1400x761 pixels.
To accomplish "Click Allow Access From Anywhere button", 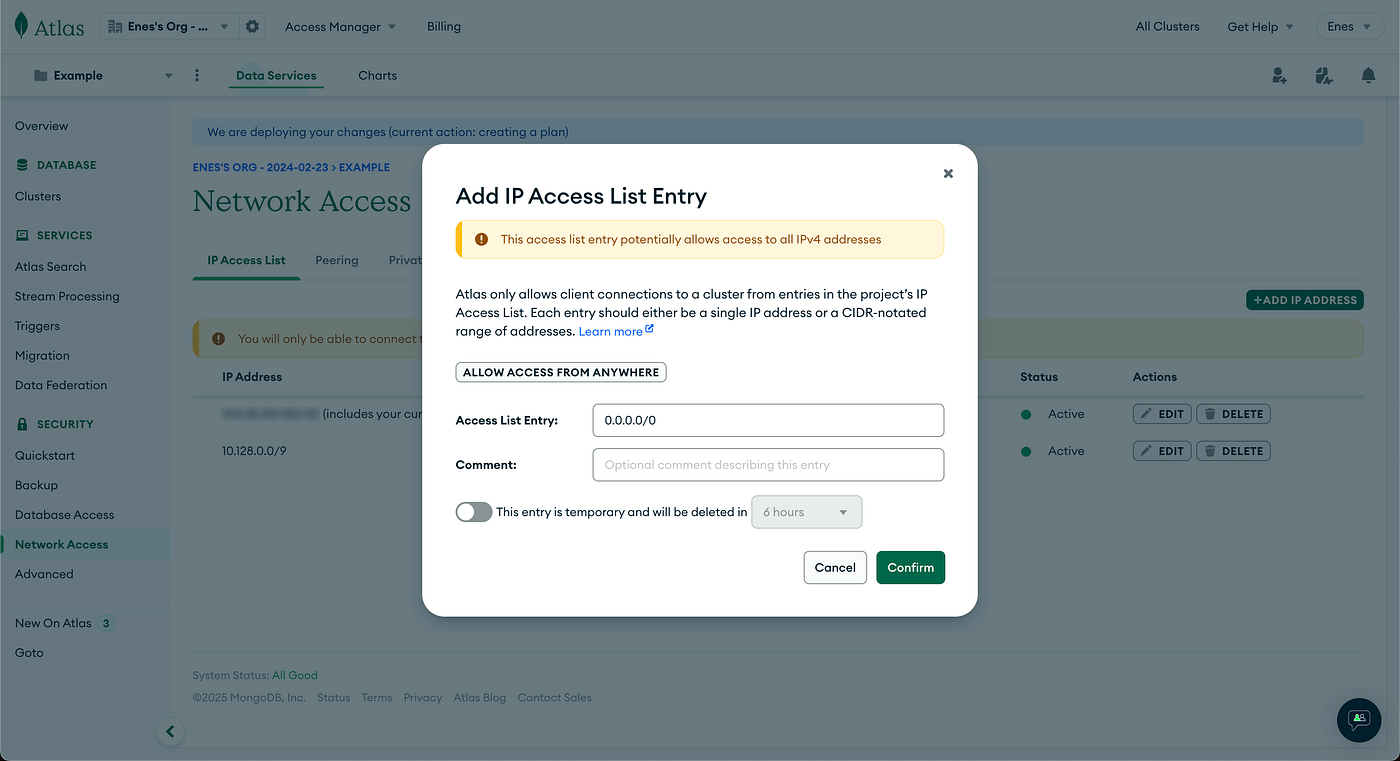I will point(561,372).
